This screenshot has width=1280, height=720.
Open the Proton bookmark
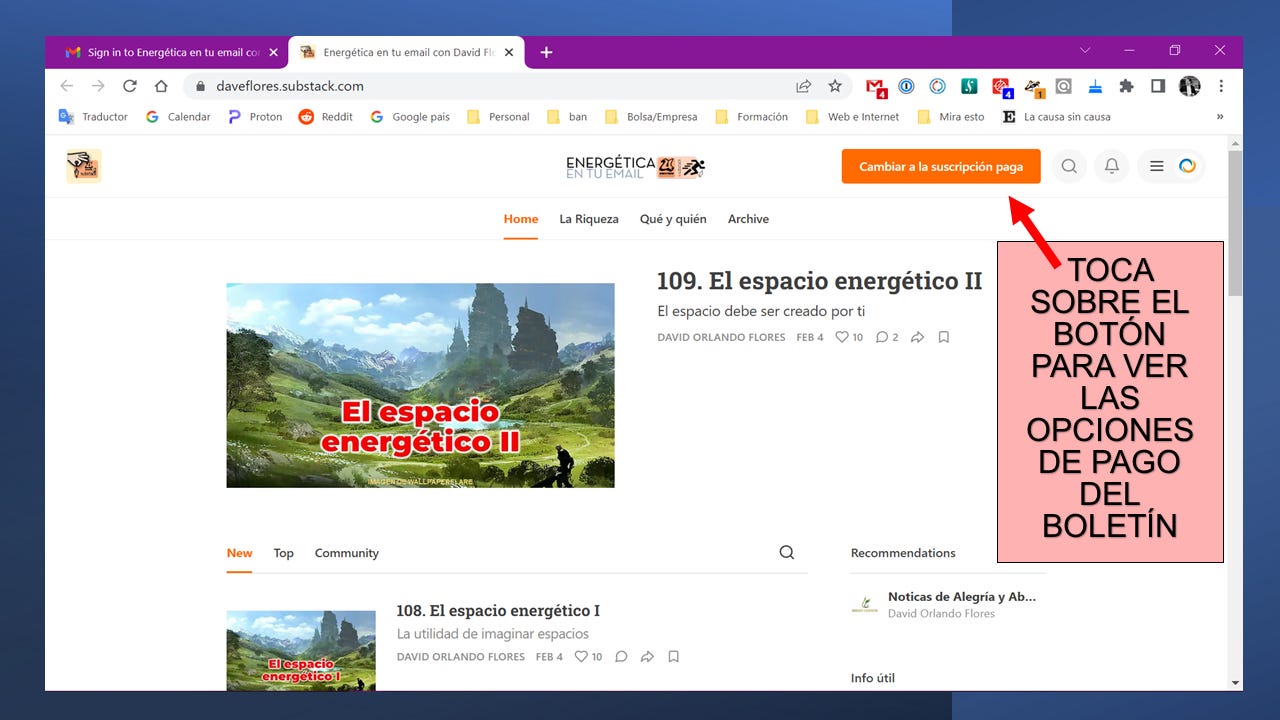(255, 117)
